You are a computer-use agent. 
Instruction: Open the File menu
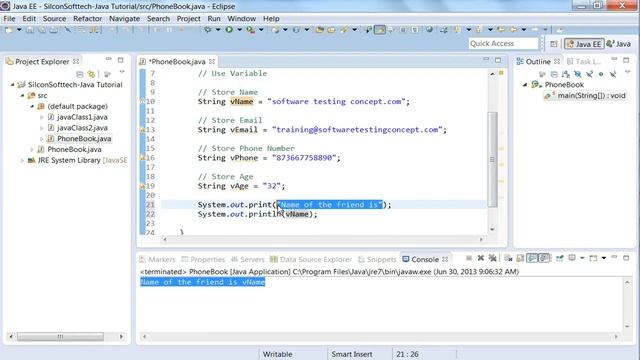[9, 19]
